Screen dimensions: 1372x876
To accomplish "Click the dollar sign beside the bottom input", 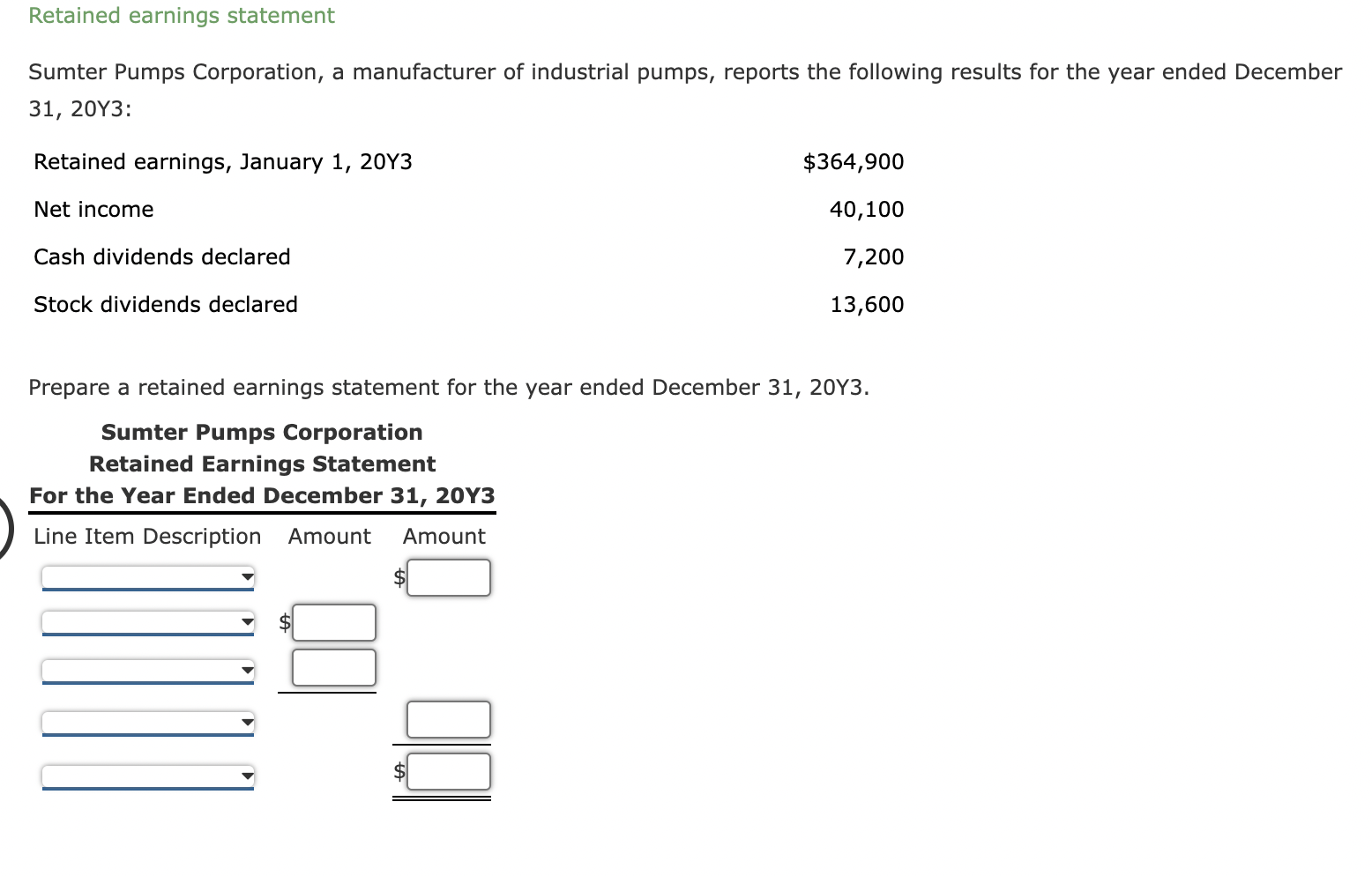I will (x=399, y=771).
